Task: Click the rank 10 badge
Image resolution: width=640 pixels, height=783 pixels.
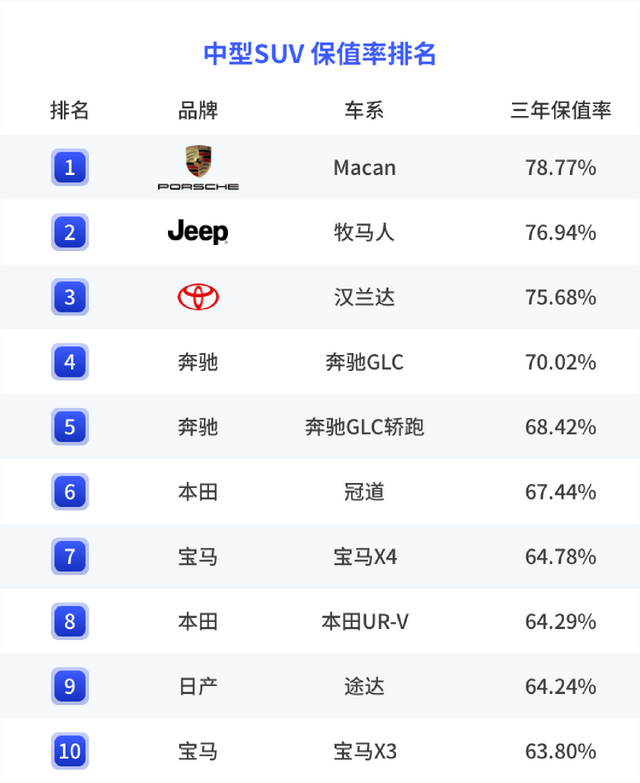Action: click(x=70, y=750)
